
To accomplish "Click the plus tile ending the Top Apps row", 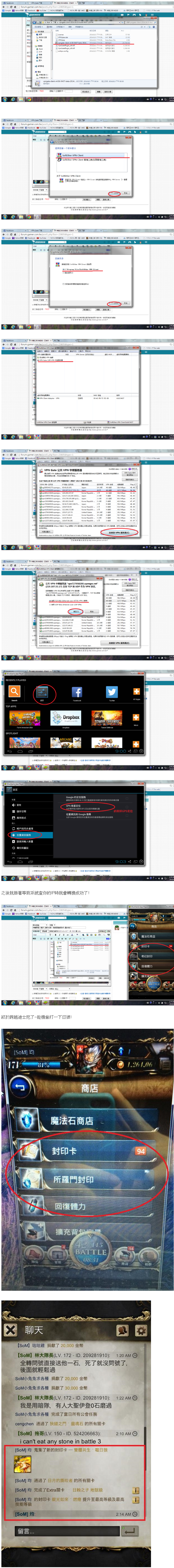I will click(x=136, y=718).
